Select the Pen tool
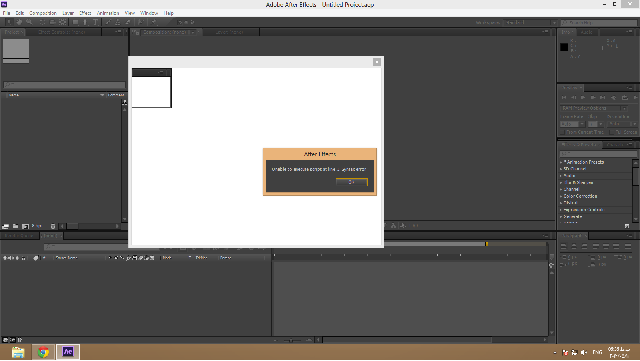 tap(85, 22)
